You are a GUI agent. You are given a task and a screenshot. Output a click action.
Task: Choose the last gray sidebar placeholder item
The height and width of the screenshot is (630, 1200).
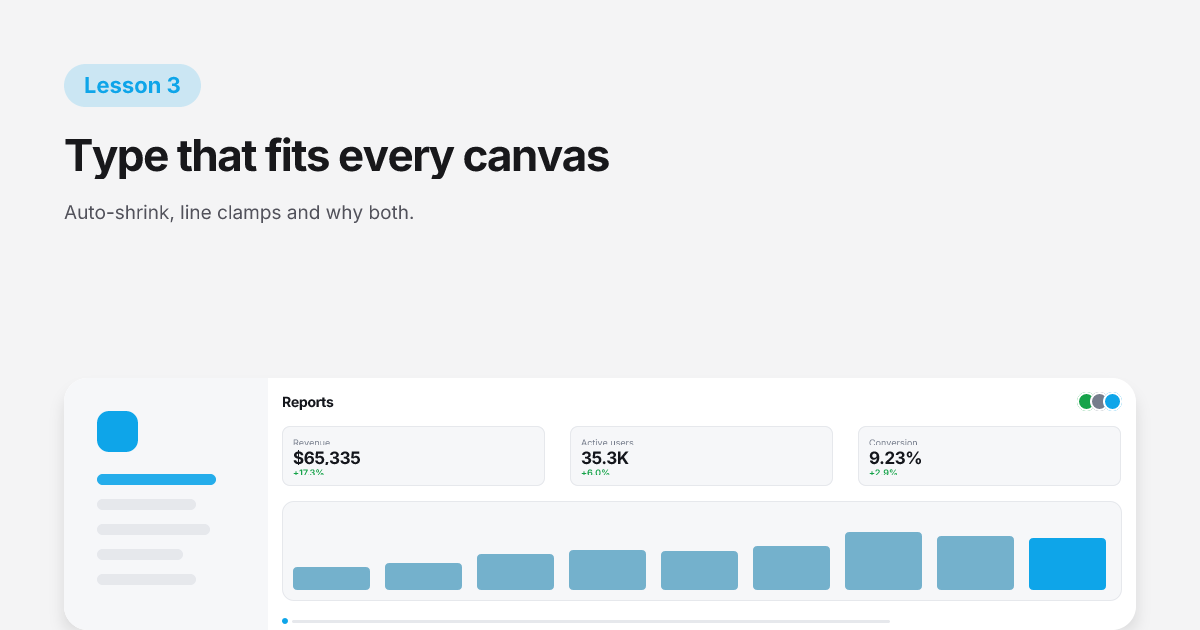tap(146, 579)
